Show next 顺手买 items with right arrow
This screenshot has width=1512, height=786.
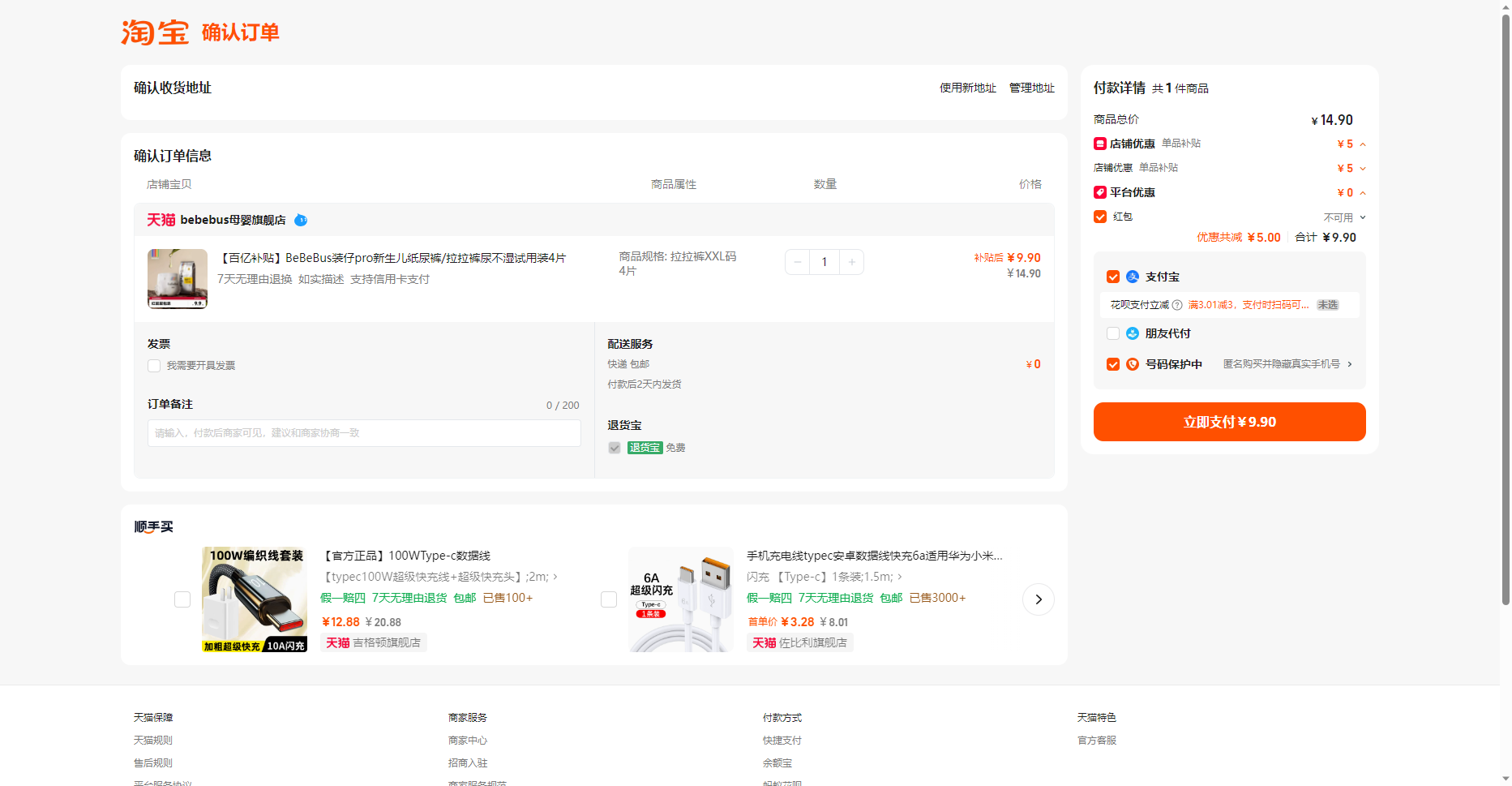pos(1039,599)
